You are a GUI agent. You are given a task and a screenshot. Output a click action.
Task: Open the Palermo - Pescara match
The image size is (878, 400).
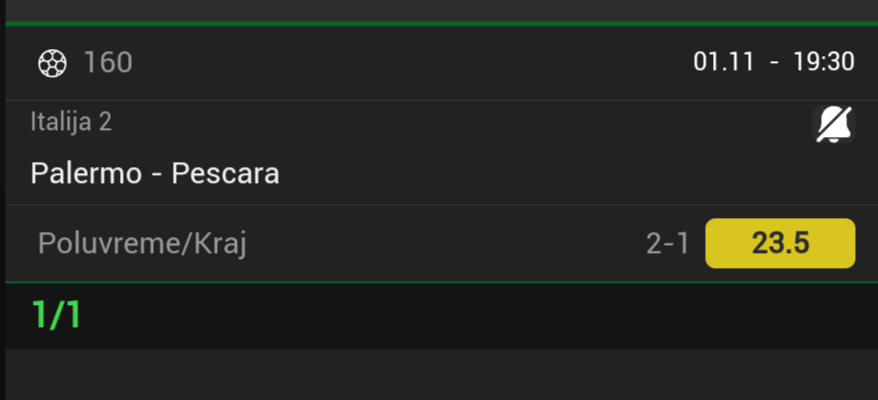click(x=155, y=174)
